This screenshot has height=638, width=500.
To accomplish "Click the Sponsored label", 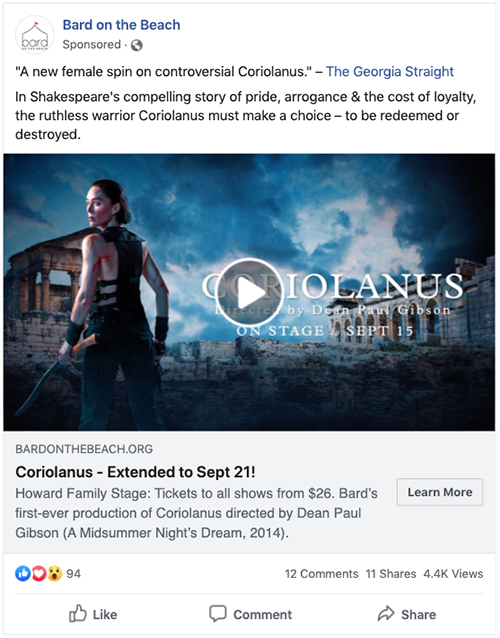I will tap(92, 45).
